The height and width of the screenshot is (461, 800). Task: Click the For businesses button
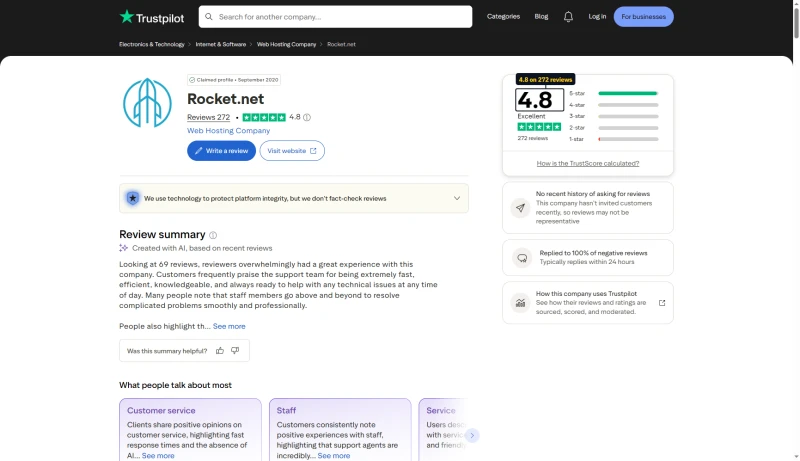643,17
